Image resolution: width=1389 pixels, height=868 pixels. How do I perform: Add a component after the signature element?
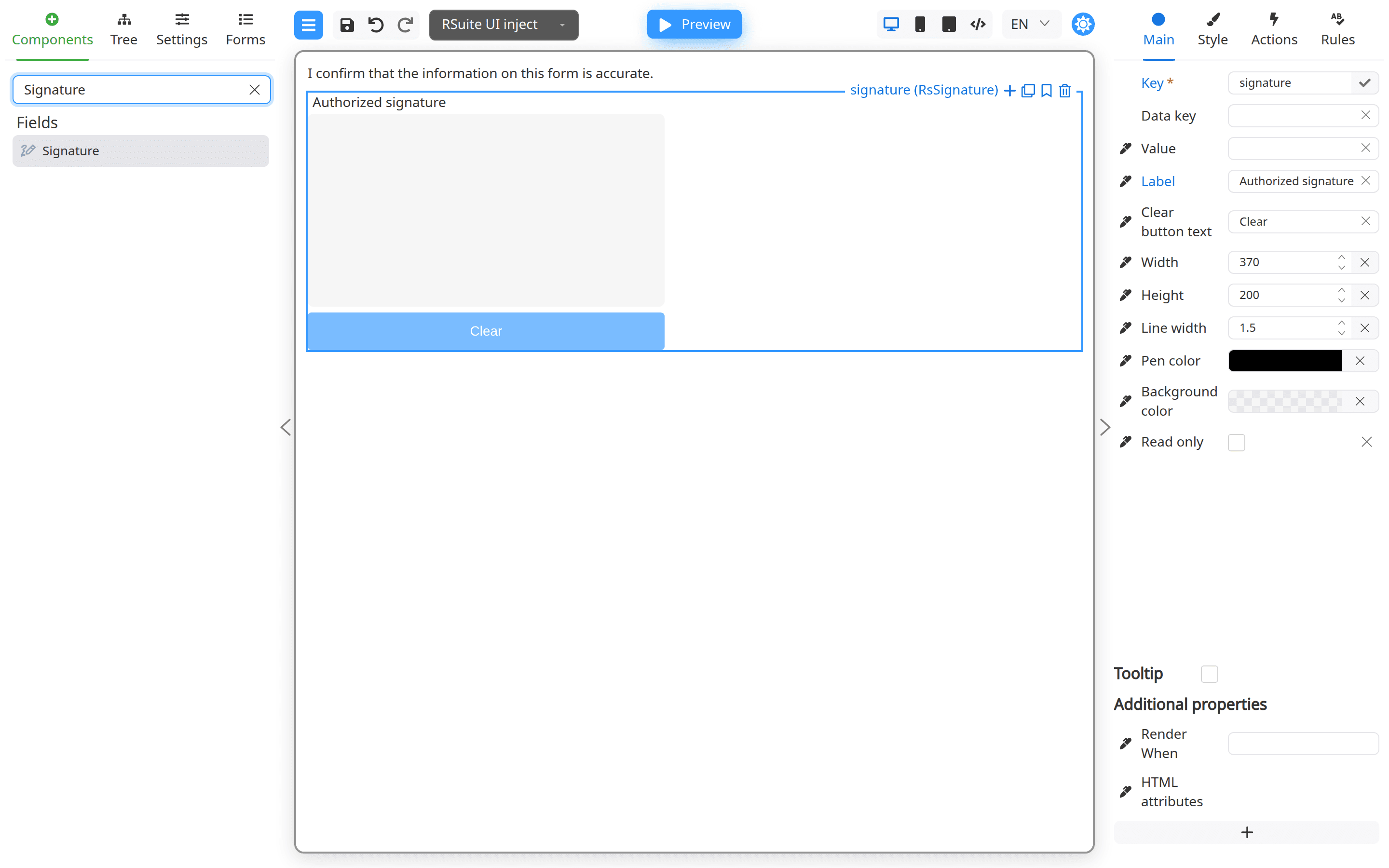click(x=1009, y=91)
